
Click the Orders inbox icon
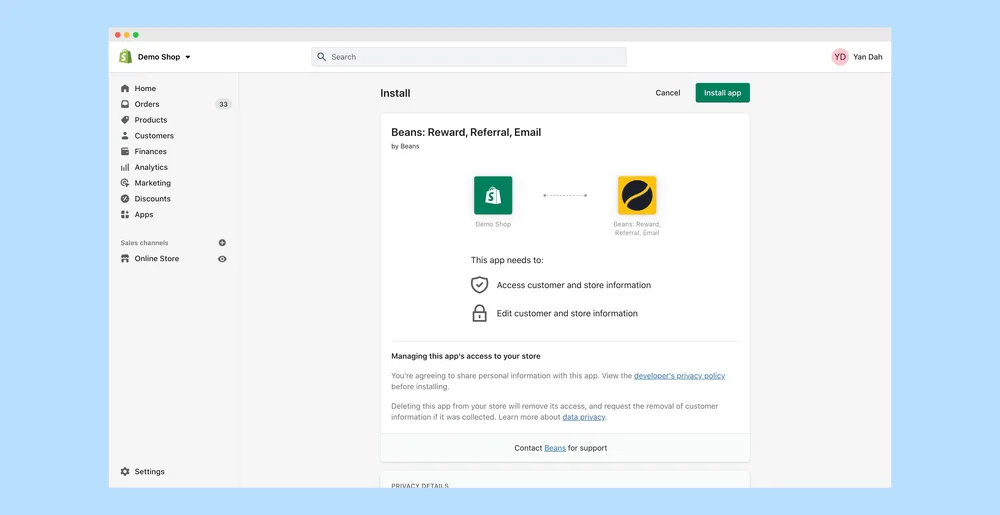pos(125,104)
